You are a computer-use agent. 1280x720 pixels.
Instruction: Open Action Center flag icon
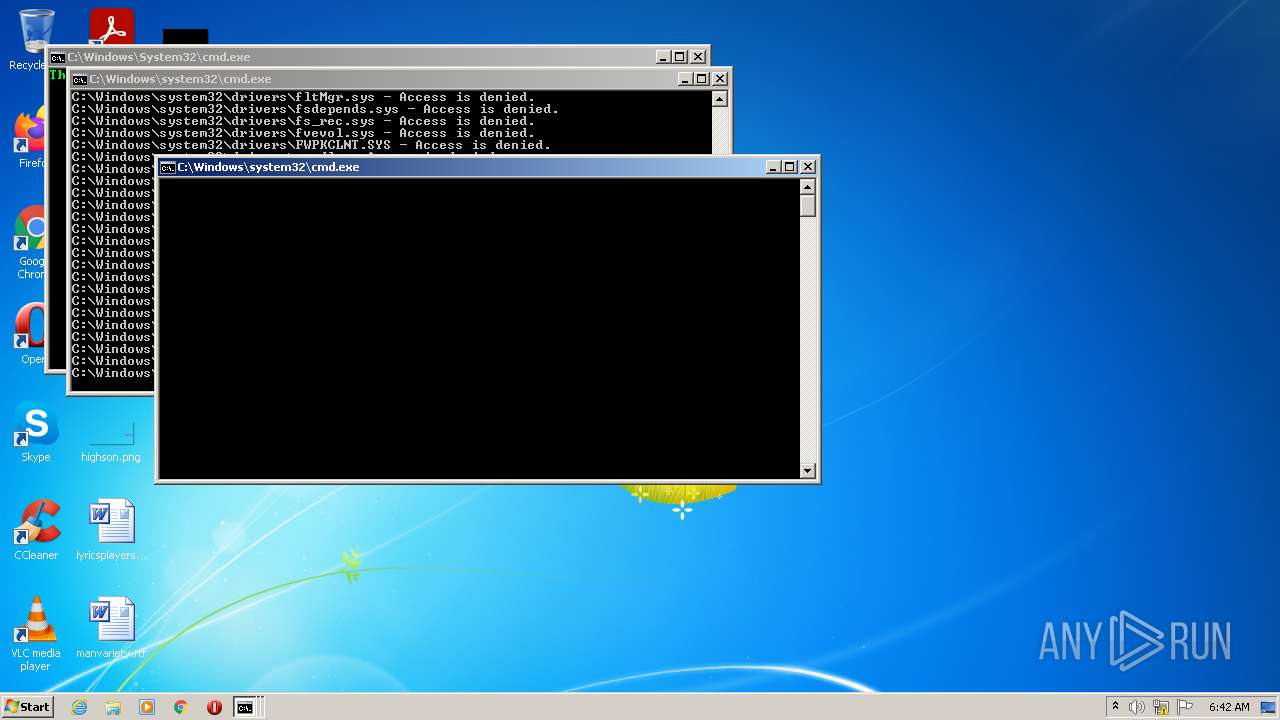(1185, 707)
